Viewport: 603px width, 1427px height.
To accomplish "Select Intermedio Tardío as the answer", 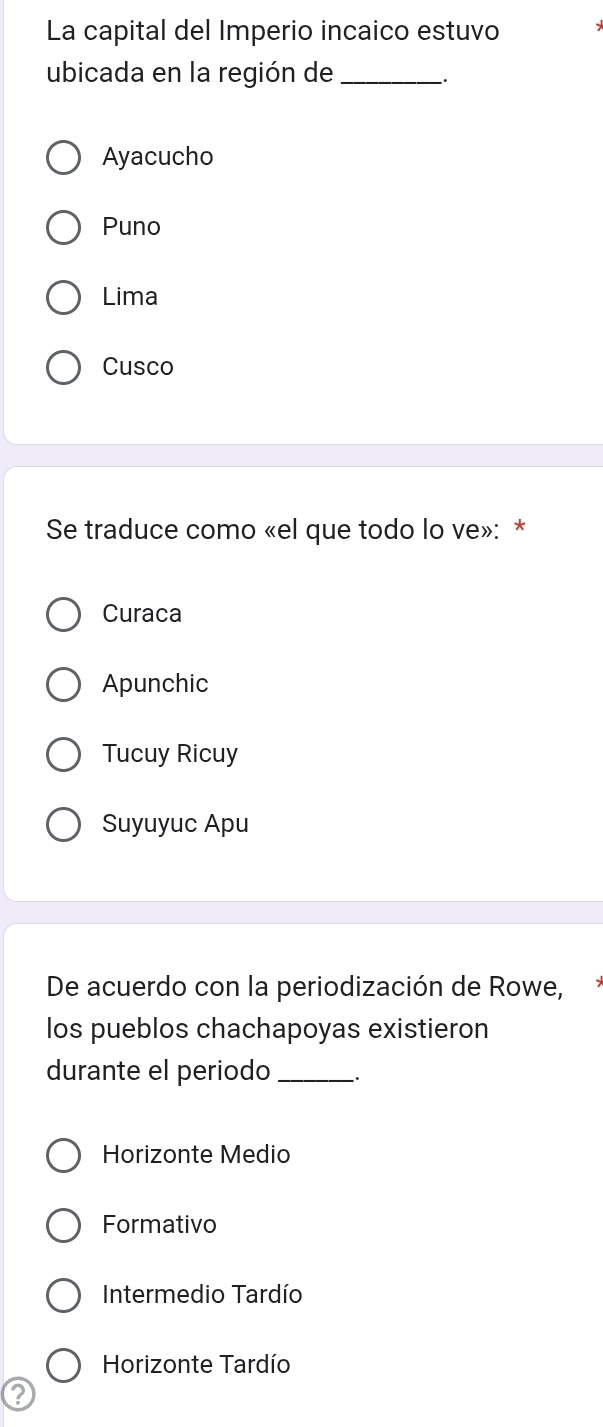I will tap(63, 1295).
